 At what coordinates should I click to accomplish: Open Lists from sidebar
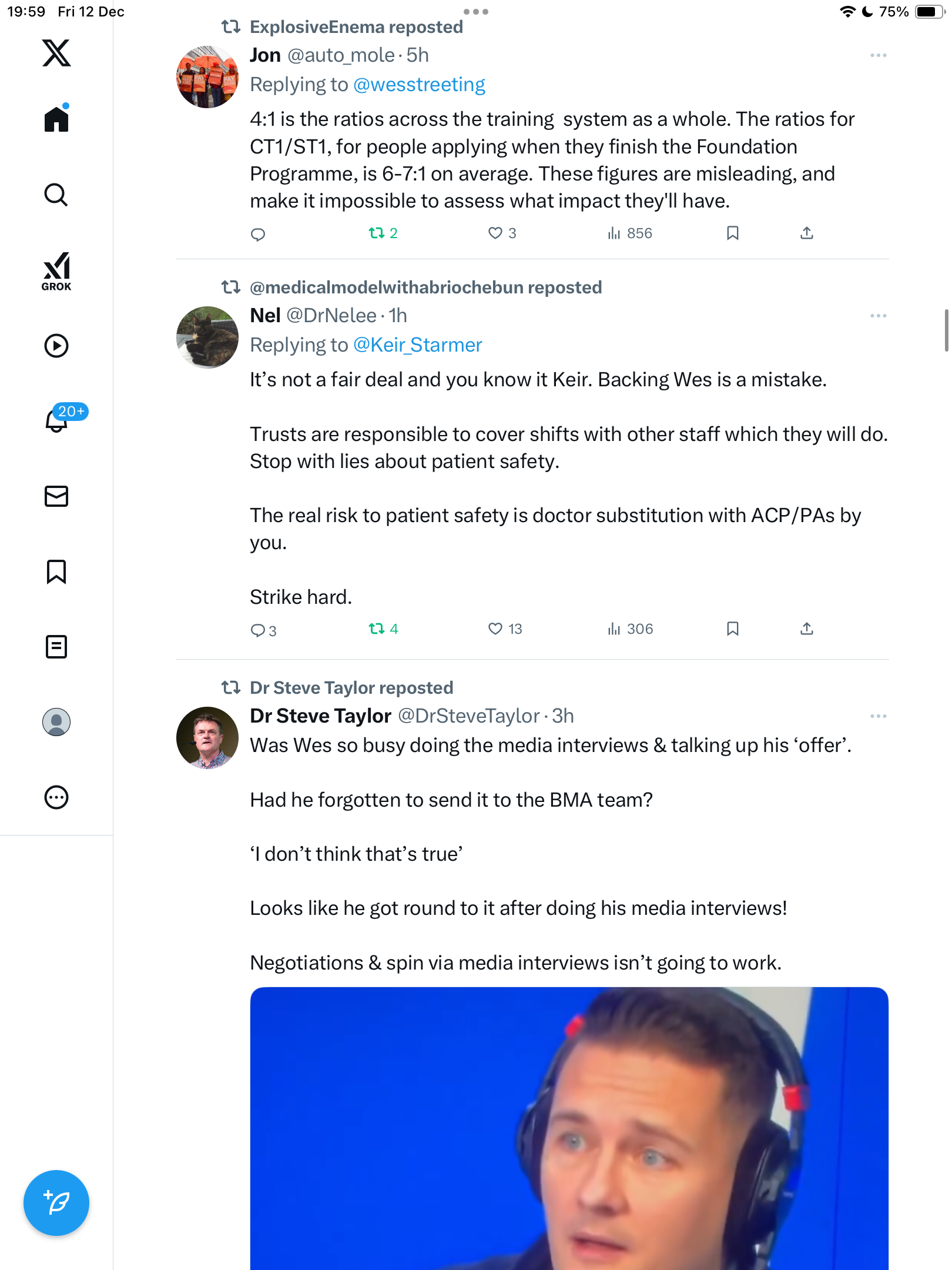point(56,647)
